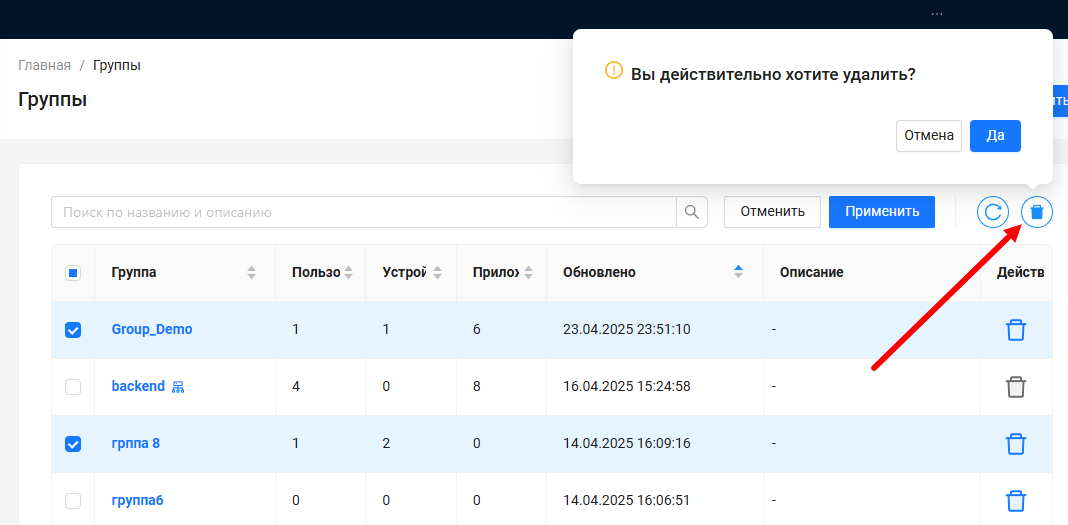Go to Главная breadcrumb
This screenshot has height=525, width=1068.
pyautogui.click(x=44, y=65)
